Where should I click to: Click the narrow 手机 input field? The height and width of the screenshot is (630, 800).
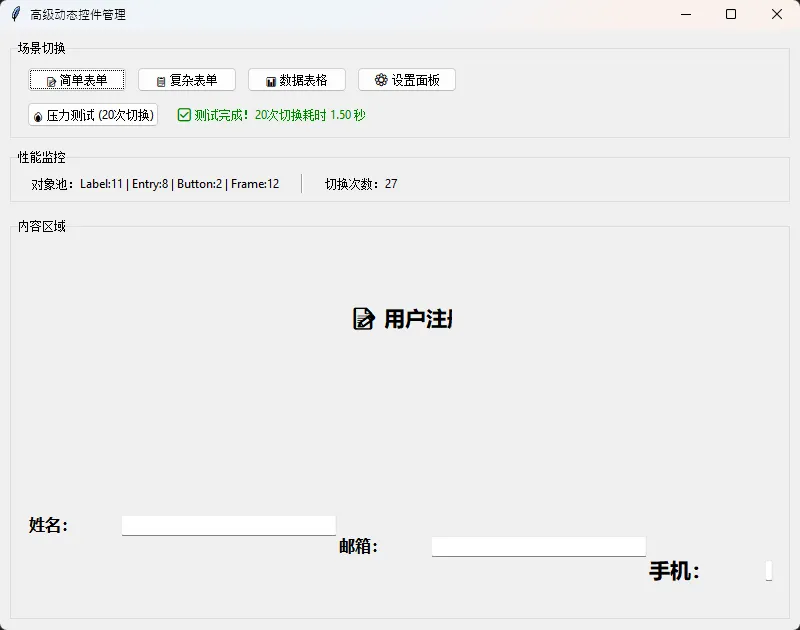pos(768,571)
